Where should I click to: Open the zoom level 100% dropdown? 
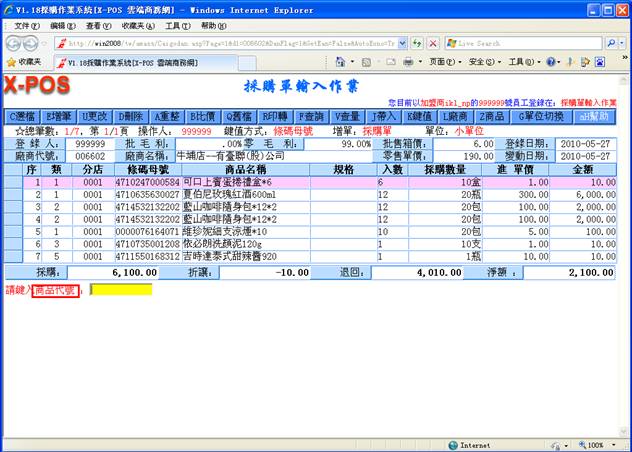(600, 444)
